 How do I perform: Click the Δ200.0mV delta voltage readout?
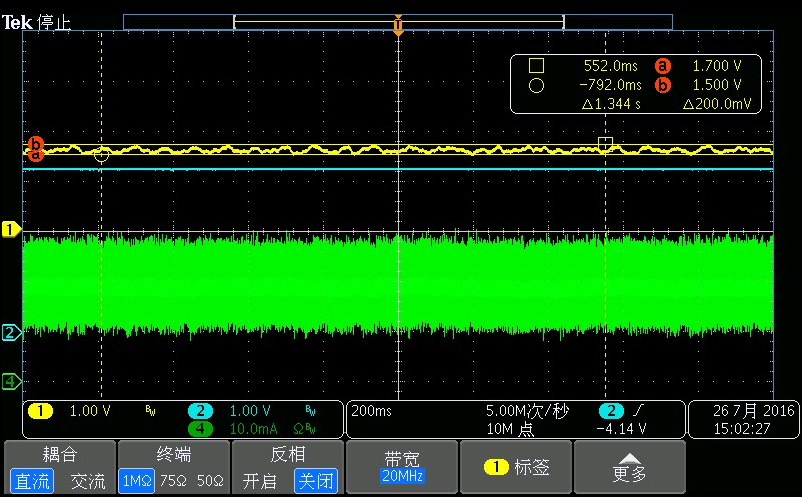click(x=717, y=104)
